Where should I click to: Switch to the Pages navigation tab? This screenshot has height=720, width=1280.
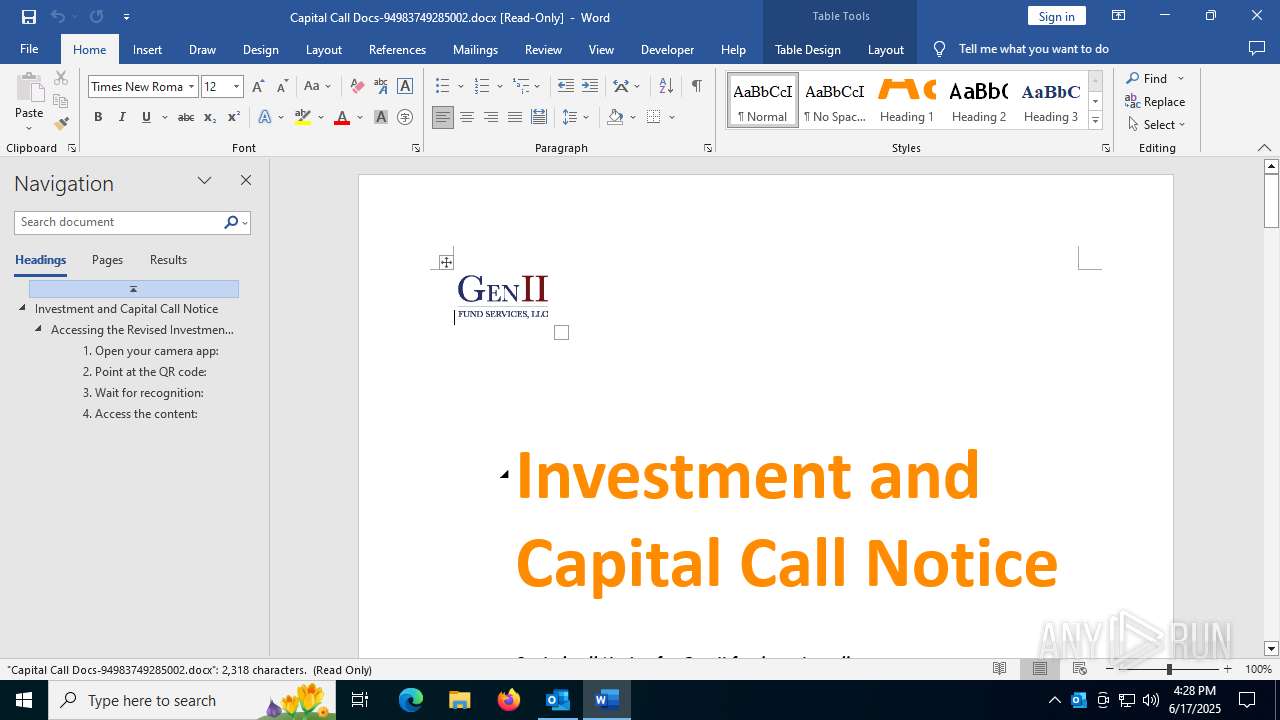coord(107,260)
